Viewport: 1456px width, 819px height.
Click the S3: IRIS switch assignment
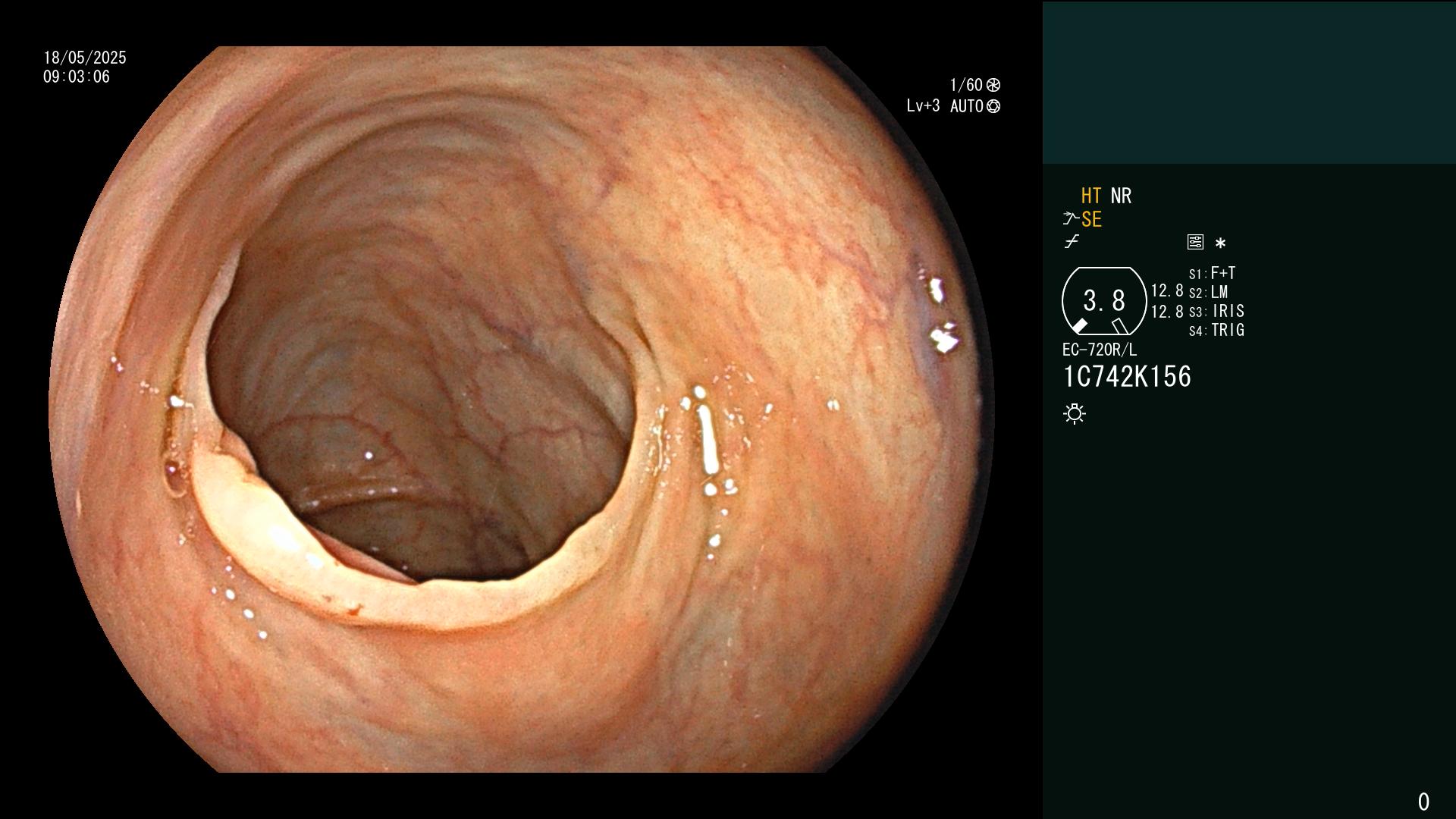click(1217, 311)
